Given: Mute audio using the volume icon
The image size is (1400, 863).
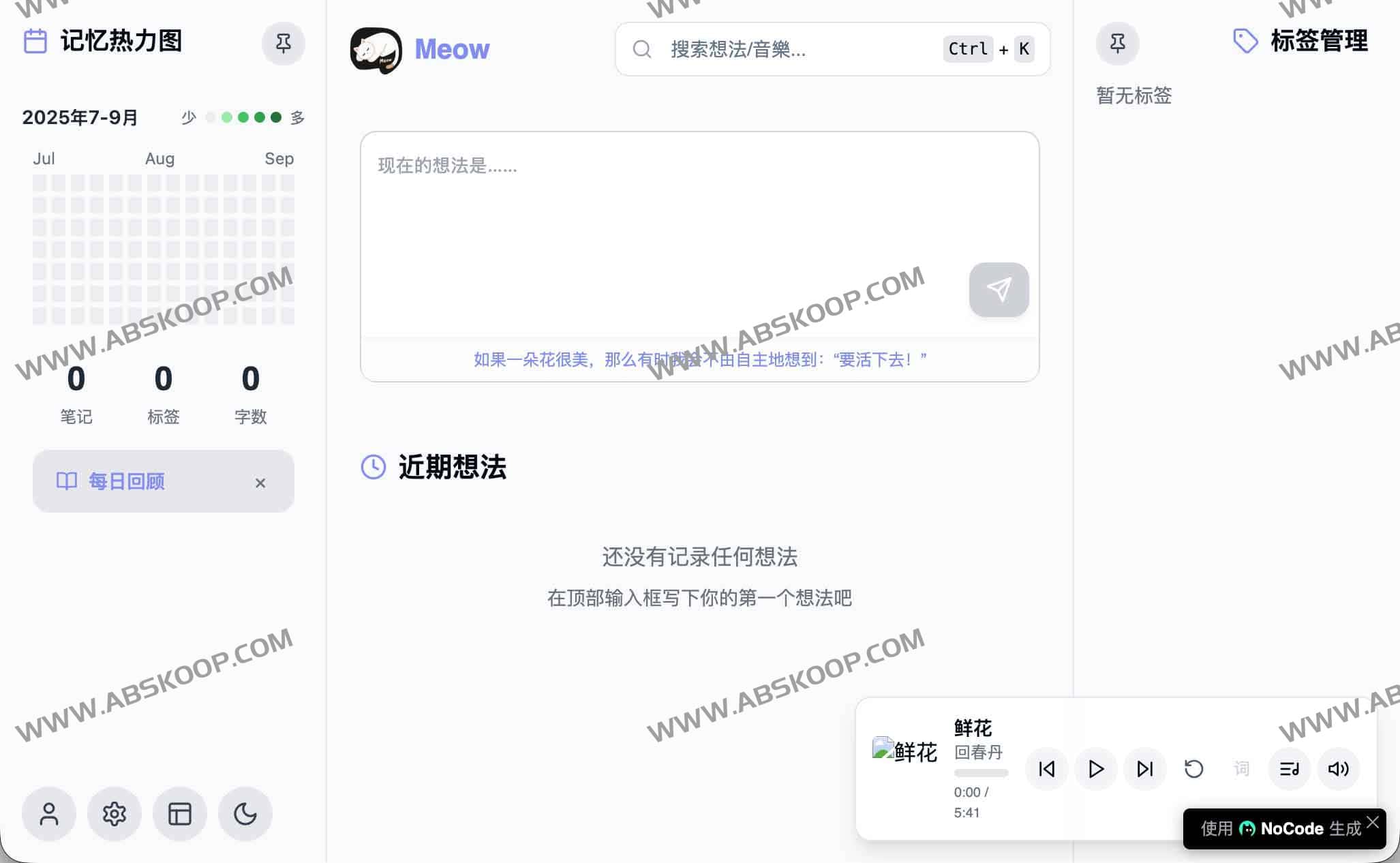Looking at the screenshot, I should pos(1338,769).
